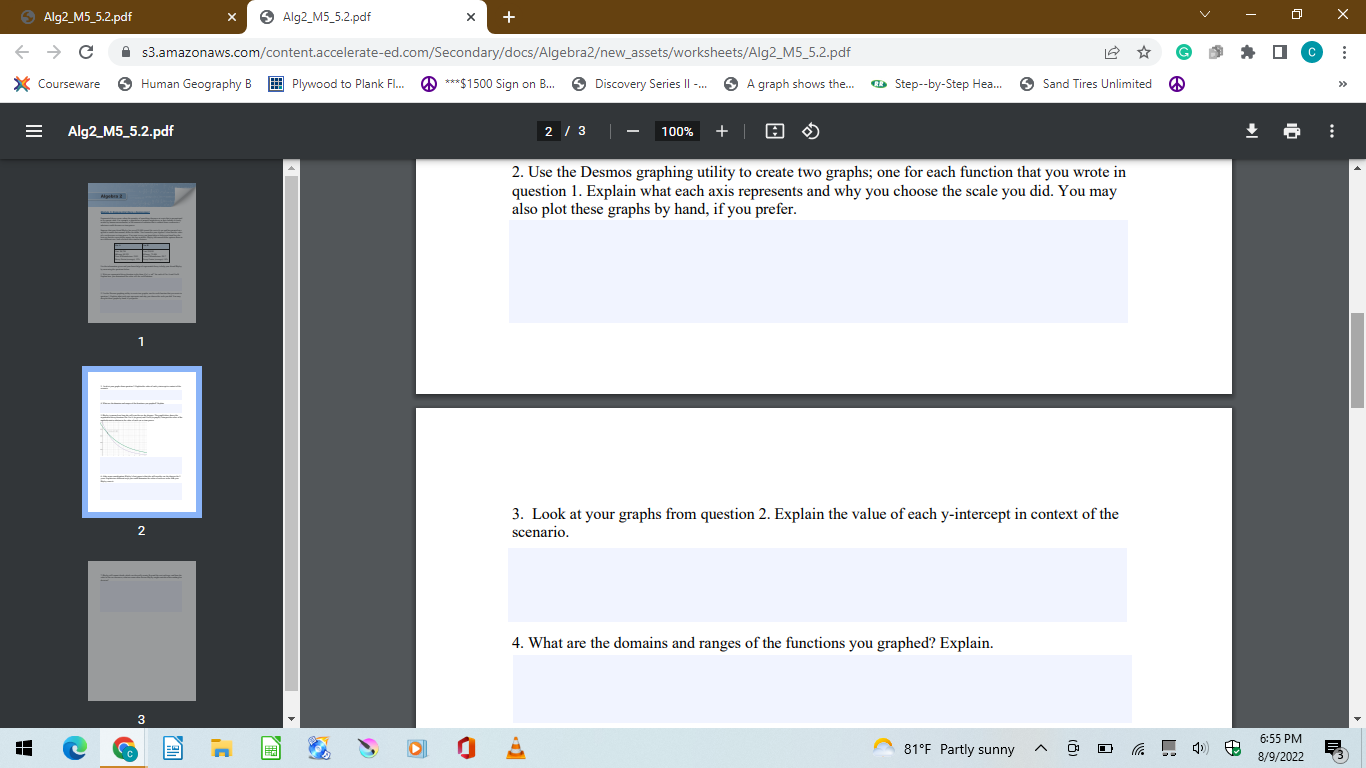Print the PDF document
This screenshot has height=768, width=1366.
1292,131
